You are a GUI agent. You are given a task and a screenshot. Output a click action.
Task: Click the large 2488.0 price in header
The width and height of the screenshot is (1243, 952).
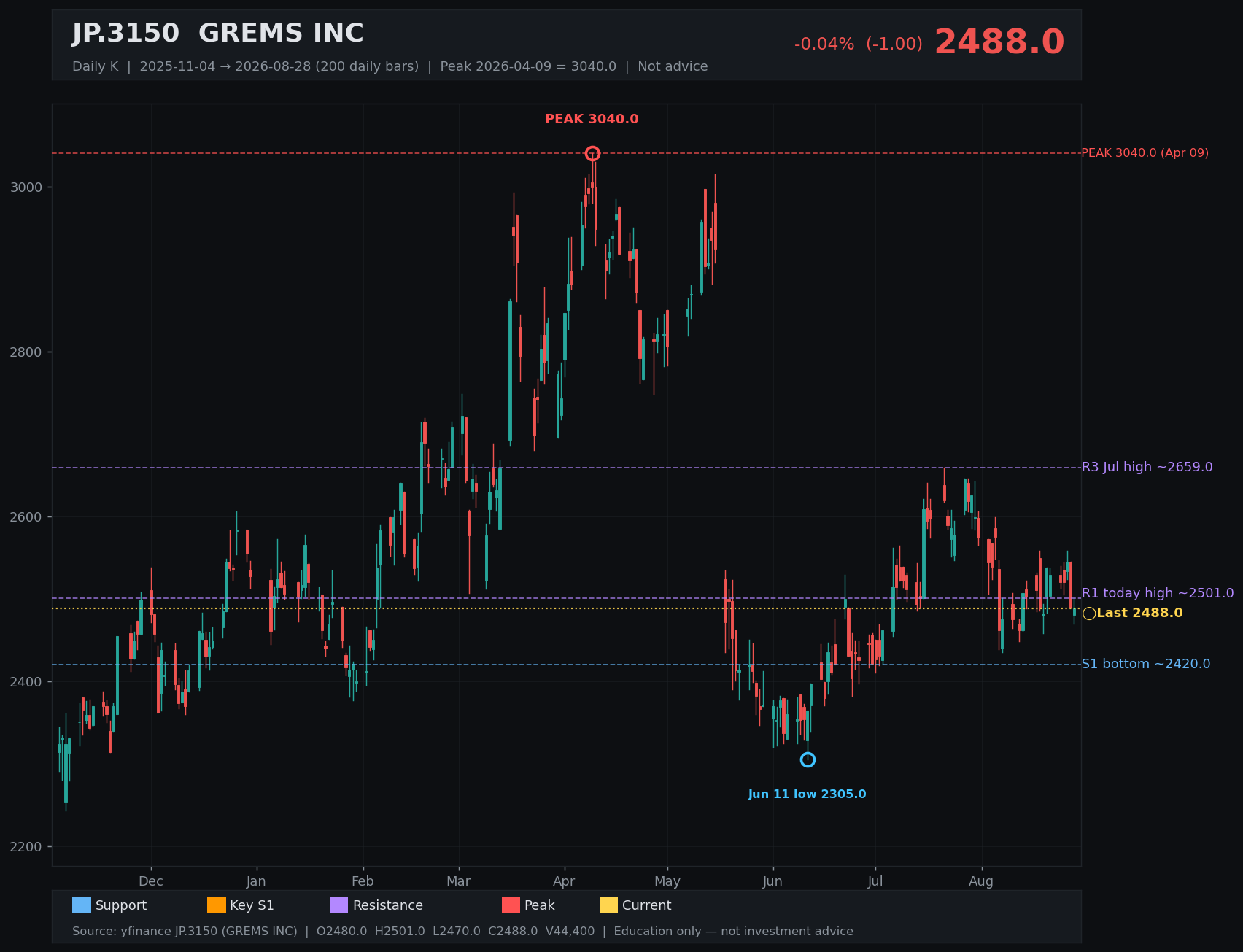click(999, 42)
